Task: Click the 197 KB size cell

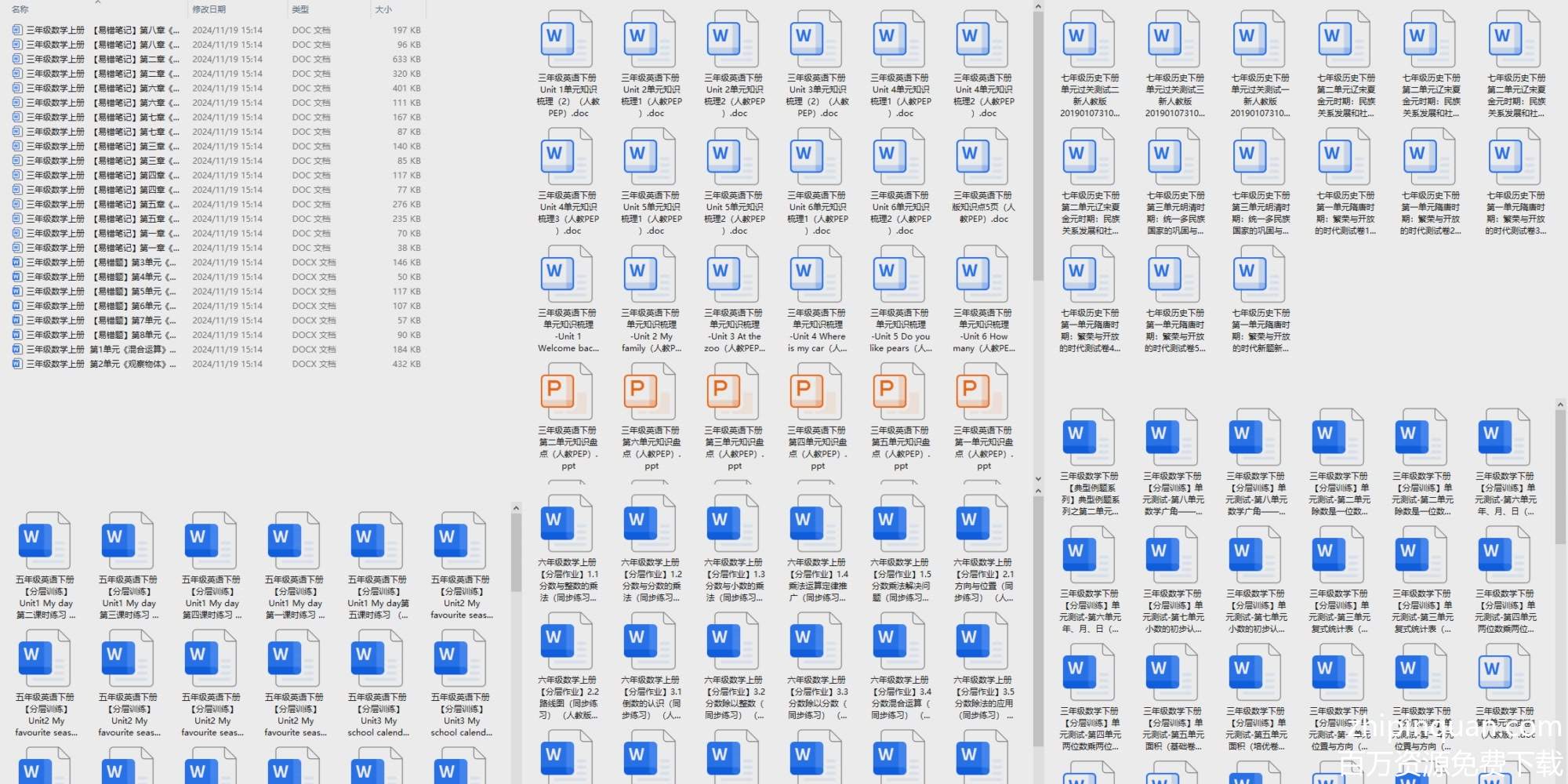Action: [406, 30]
